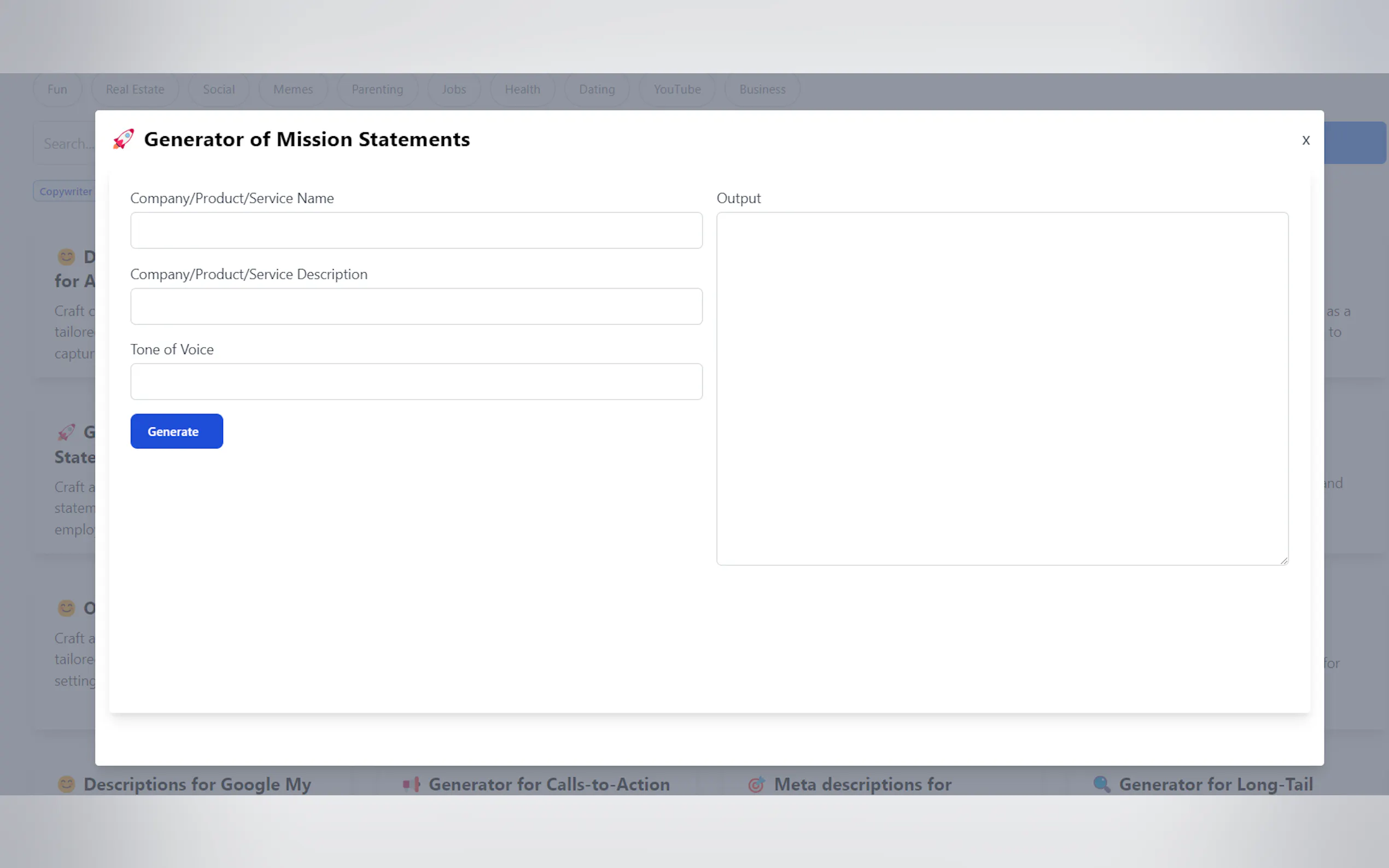Open the Social category tab
1389x868 pixels.
point(219,90)
